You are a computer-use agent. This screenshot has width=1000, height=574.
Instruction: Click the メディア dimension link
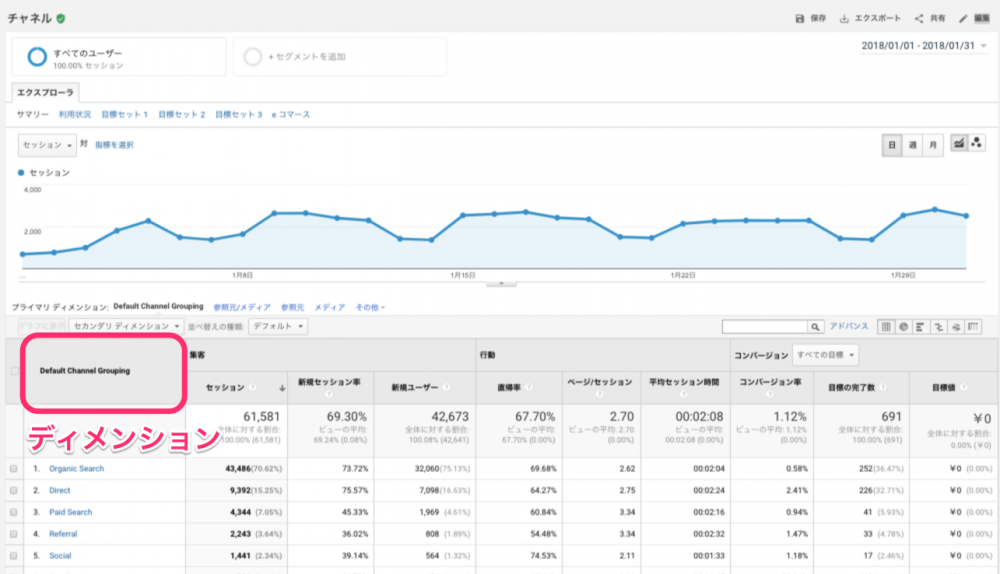(330, 307)
